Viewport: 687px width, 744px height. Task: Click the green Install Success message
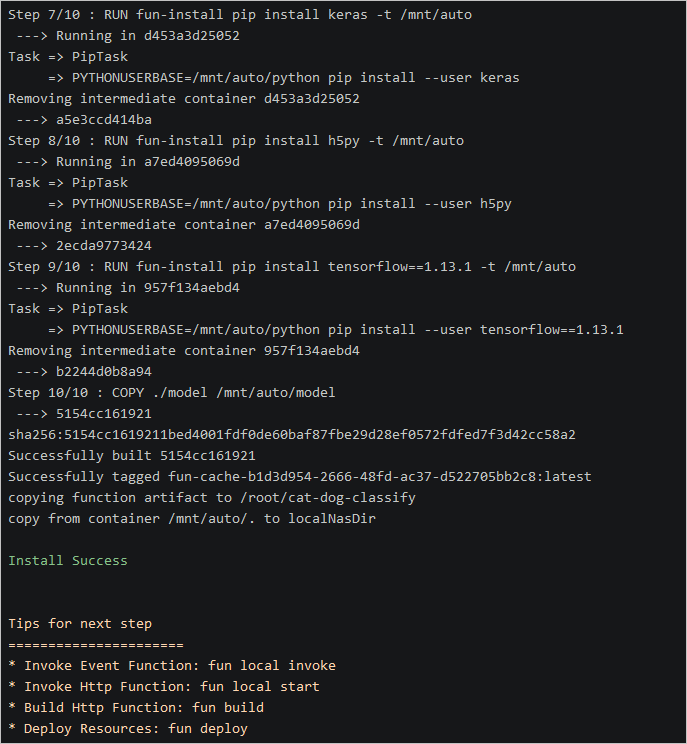pos(68,561)
